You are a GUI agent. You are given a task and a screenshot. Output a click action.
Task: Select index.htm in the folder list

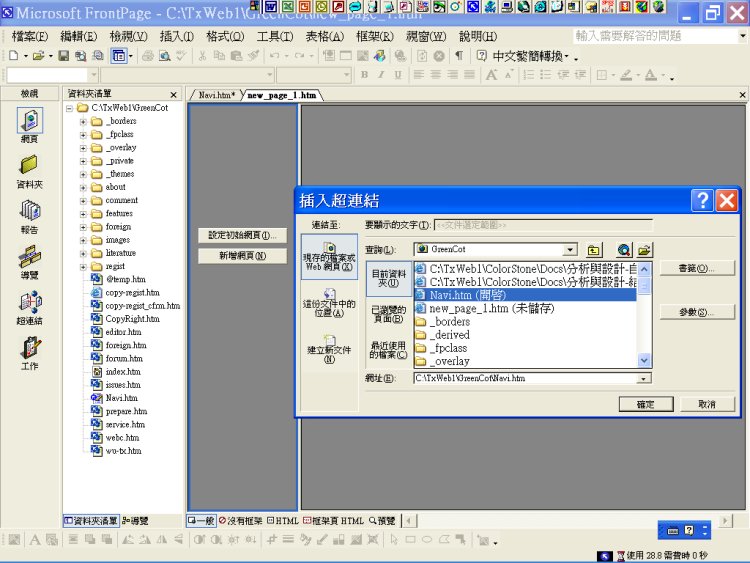(x=123, y=371)
